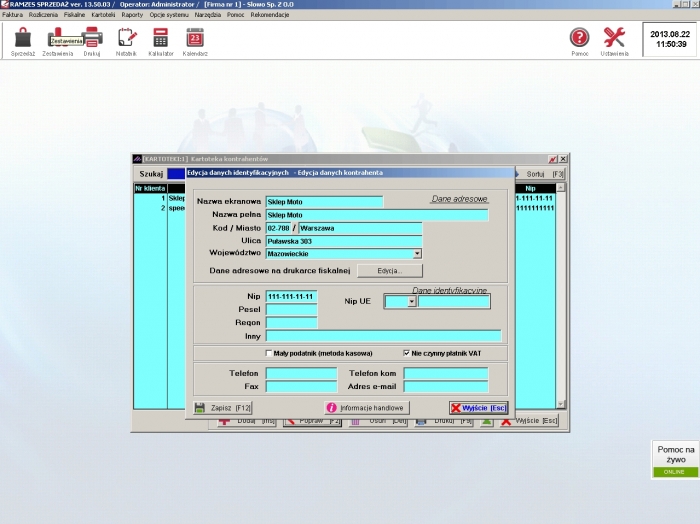
Task: Click the Nr klienta column header
Action: click(150, 188)
